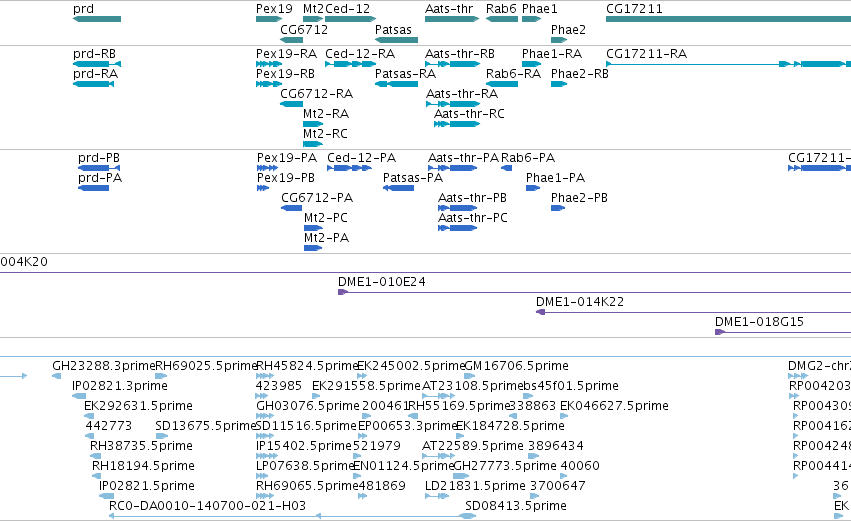Viewport: 851px width, 521px height.
Task: Select the Aats-thr gene feature
Action: 452,19
